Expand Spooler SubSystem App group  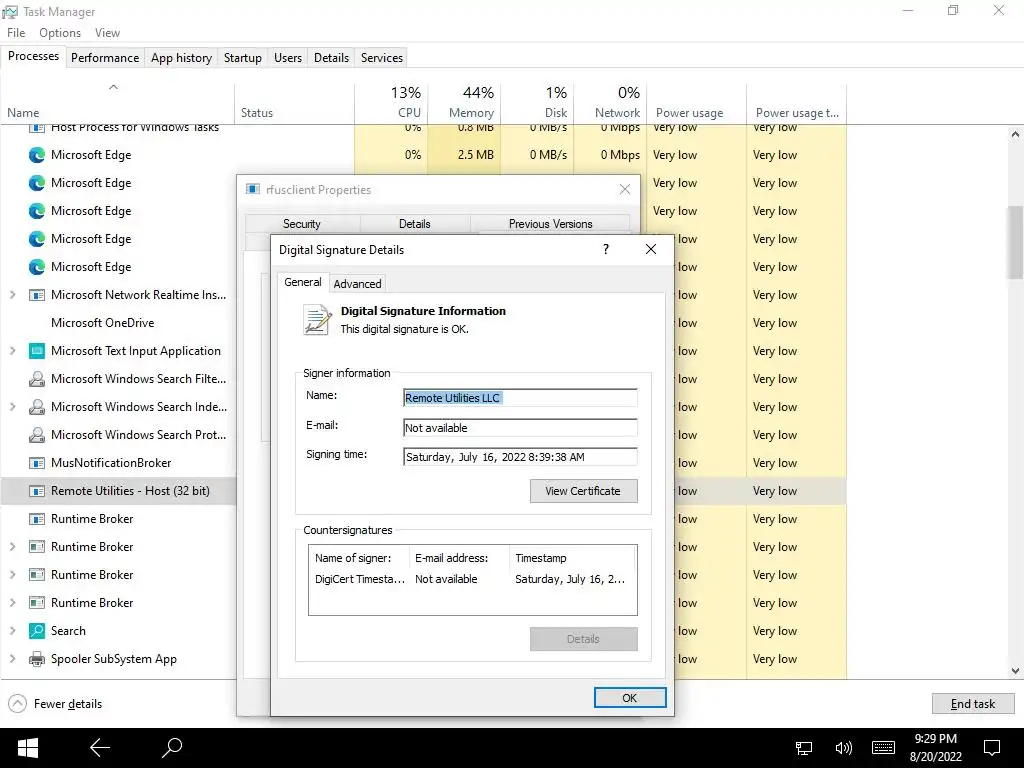(x=12, y=659)
